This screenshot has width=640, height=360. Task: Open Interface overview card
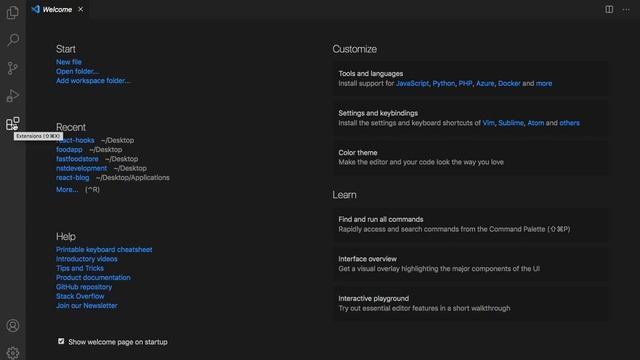(471, 264)
